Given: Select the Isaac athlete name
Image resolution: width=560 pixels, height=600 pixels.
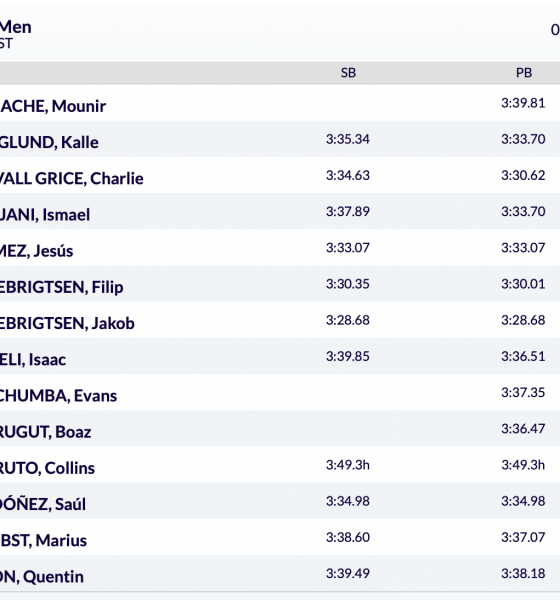Looking at the screenshot, I should tap(33, 360).
